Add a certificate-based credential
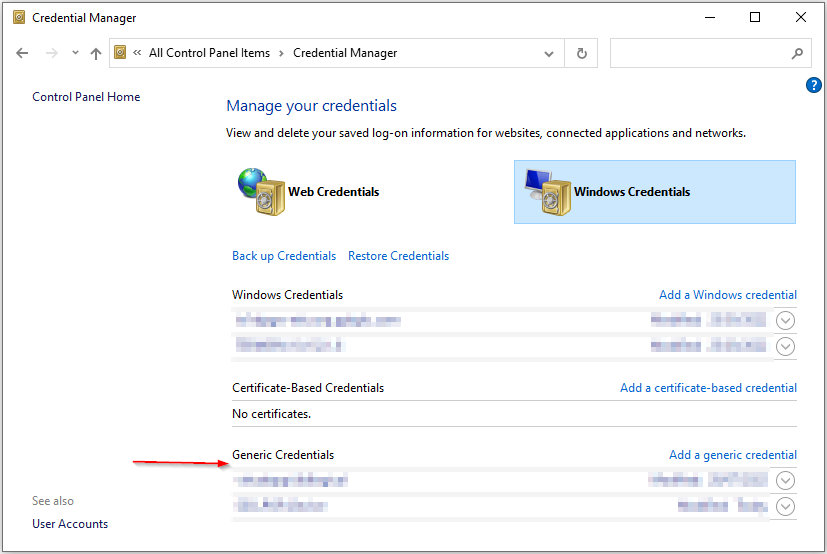 tap(708, 388)
